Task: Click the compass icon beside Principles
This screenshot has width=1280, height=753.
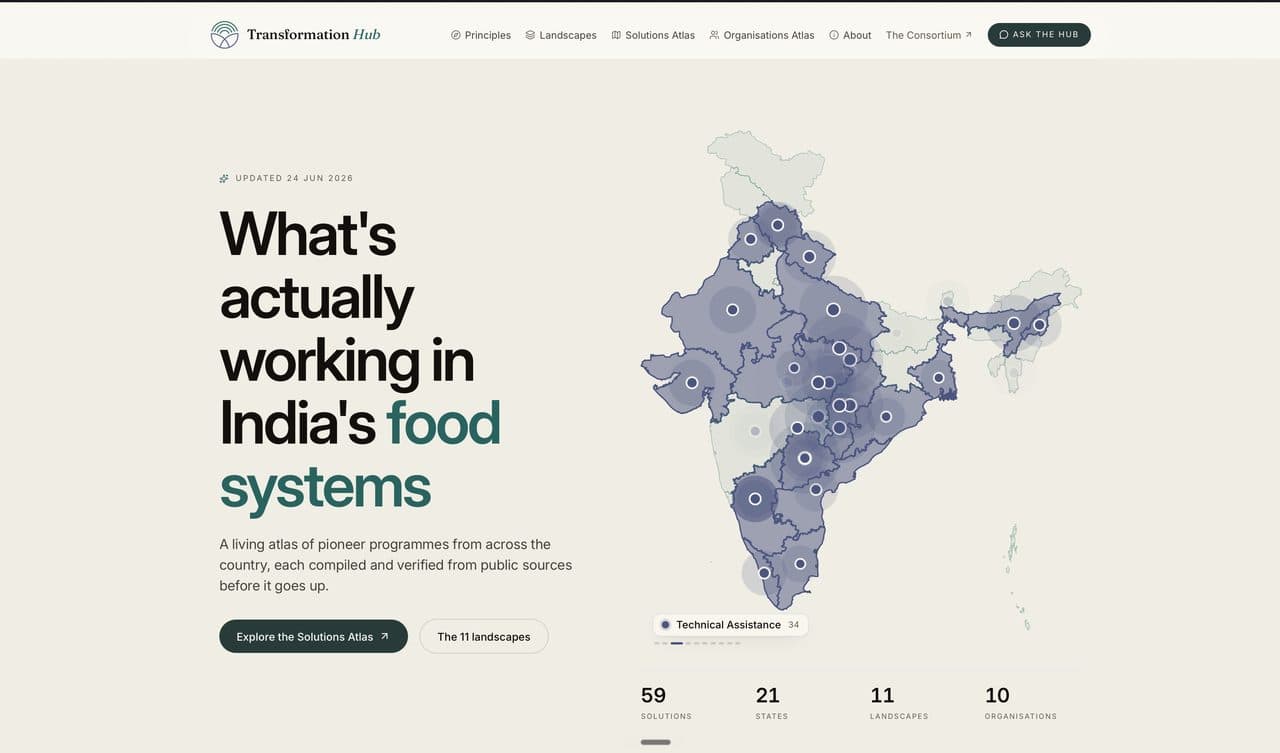Action: [456, 35]
